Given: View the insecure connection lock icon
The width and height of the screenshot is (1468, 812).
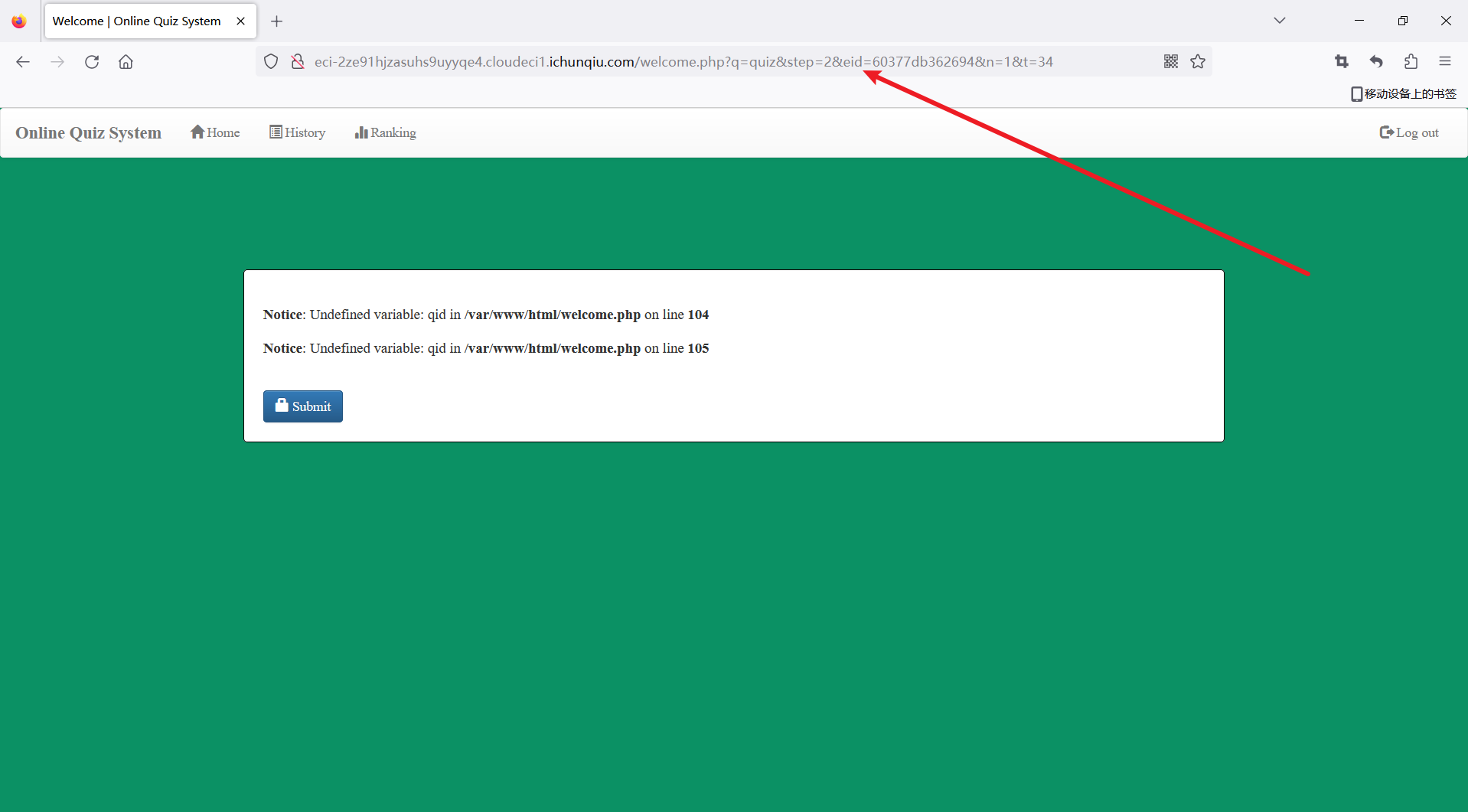Looking at the screenshot, I should point(298,62).
